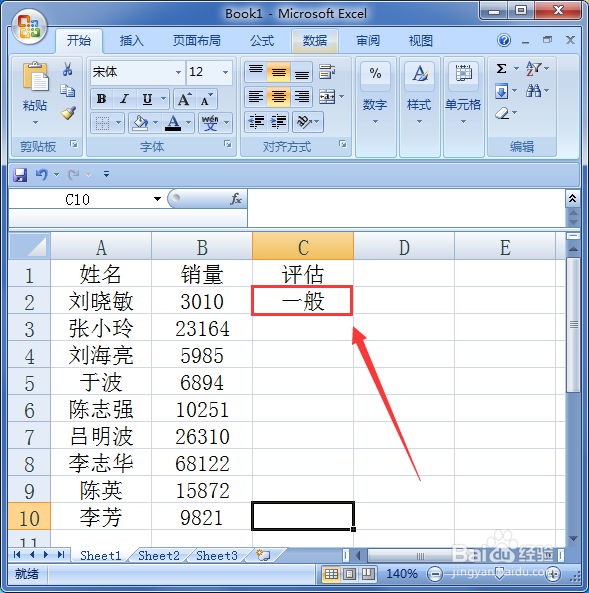Click Sort and Filter icon
The image size is (589, 593).
(533, 68)
